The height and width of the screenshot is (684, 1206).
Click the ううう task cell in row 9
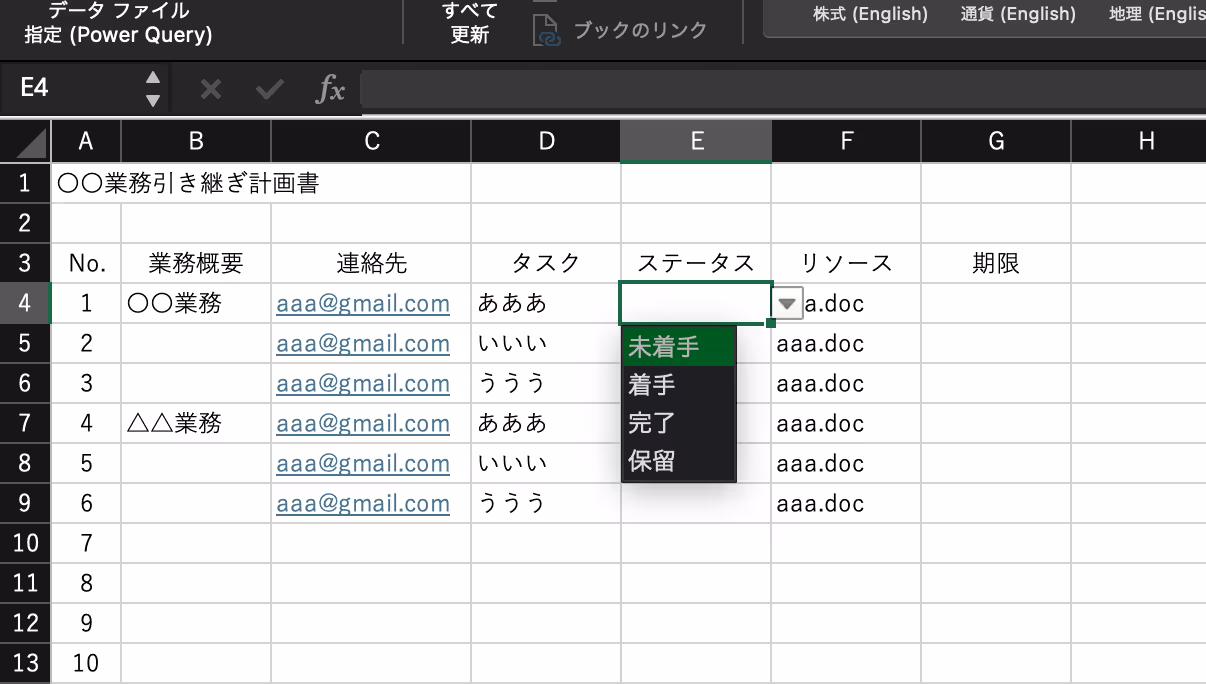[546, 503]
